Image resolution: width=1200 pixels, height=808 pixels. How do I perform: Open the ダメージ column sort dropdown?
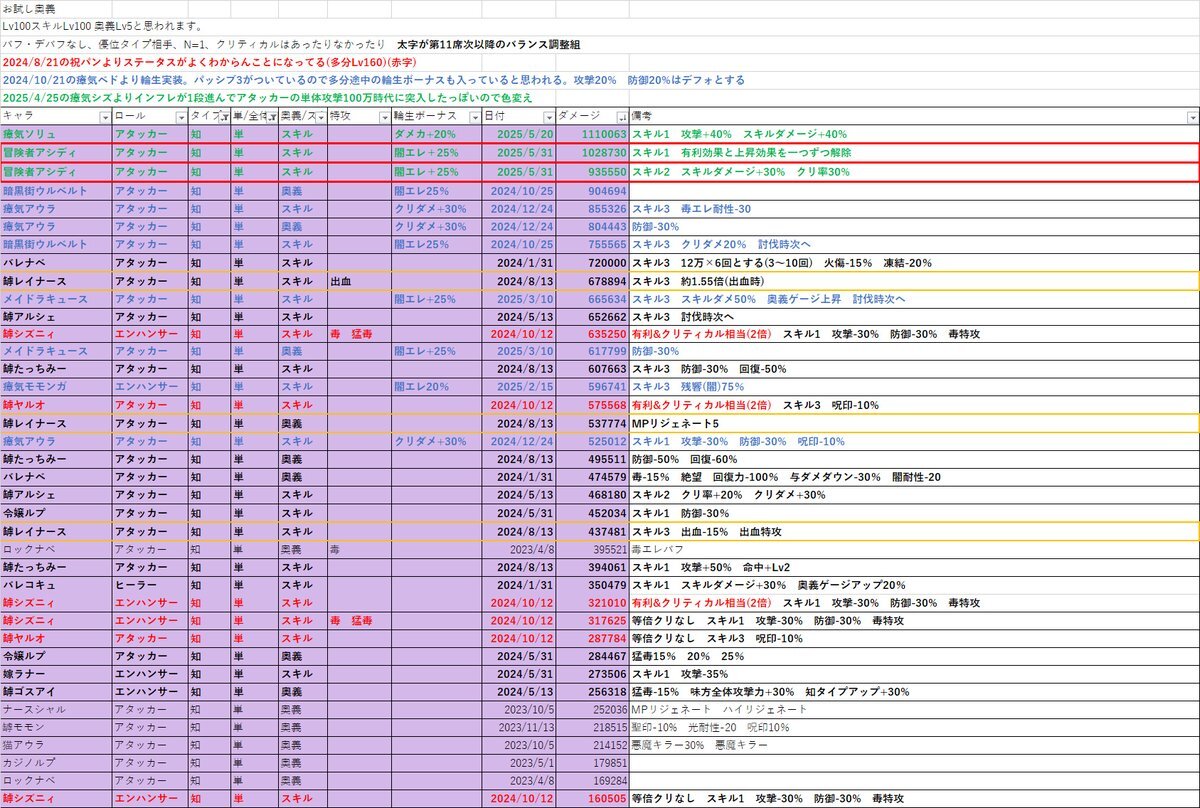click(621, 117)
